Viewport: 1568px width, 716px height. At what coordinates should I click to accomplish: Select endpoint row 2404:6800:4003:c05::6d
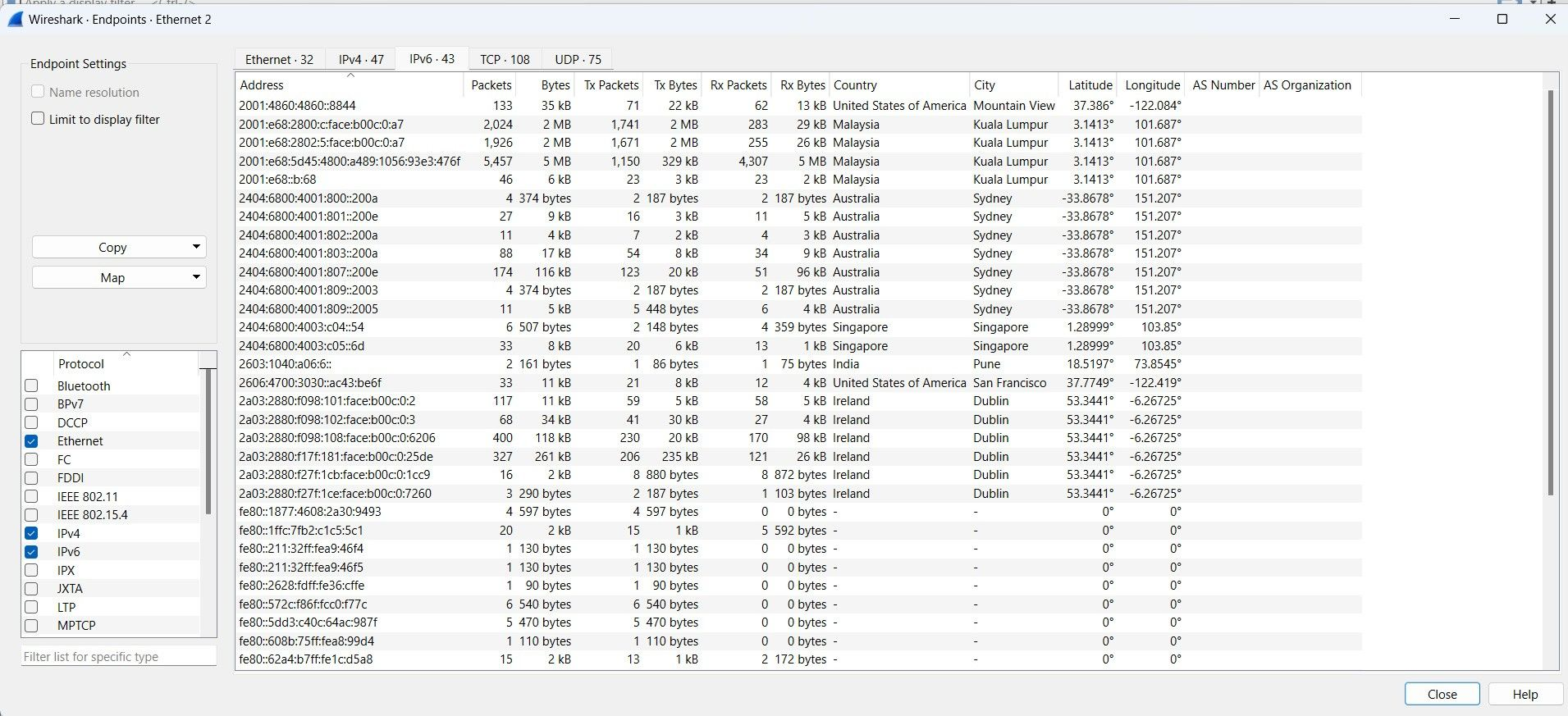click(798, 346)
